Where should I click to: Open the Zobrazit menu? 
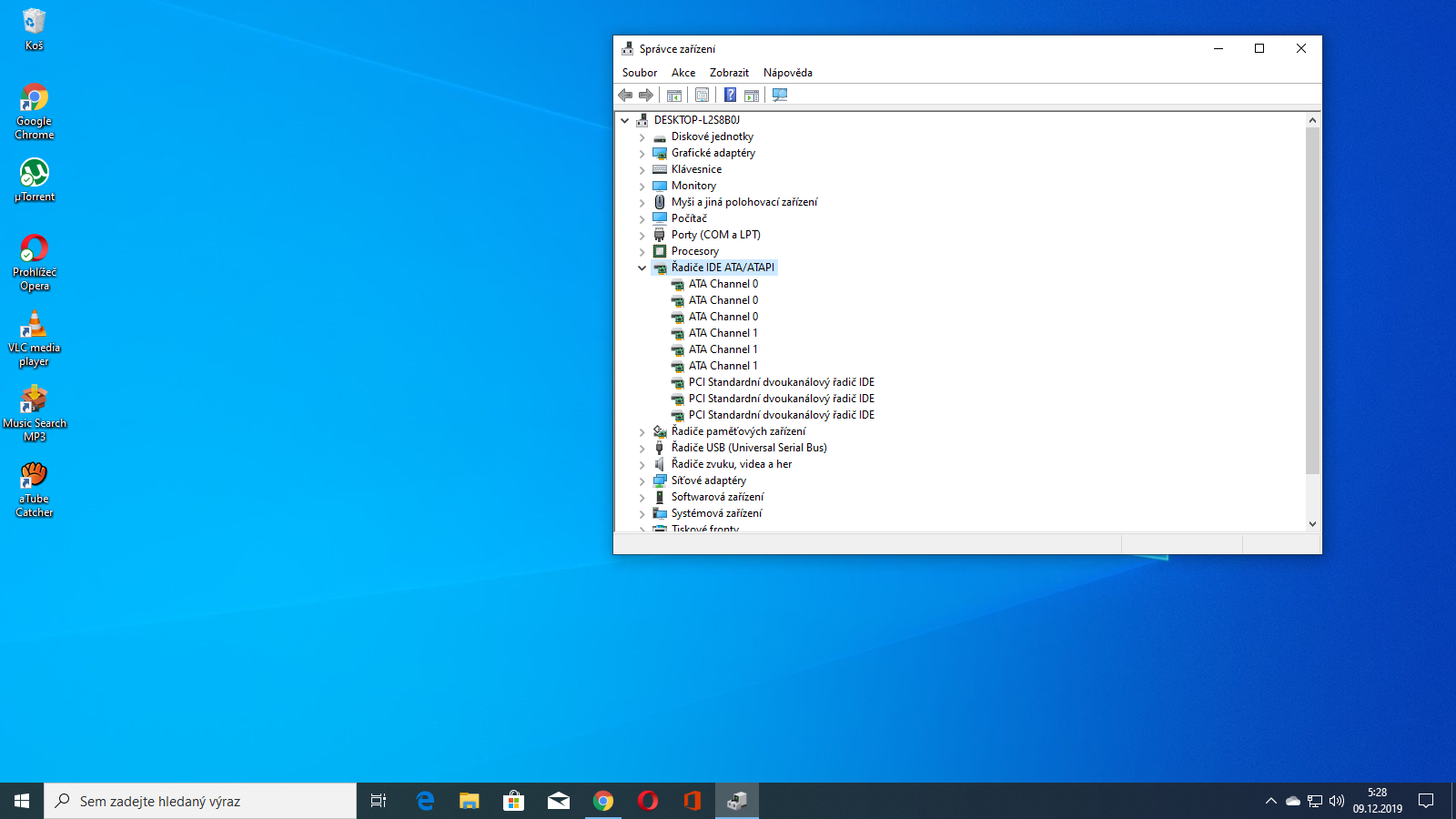729,73
